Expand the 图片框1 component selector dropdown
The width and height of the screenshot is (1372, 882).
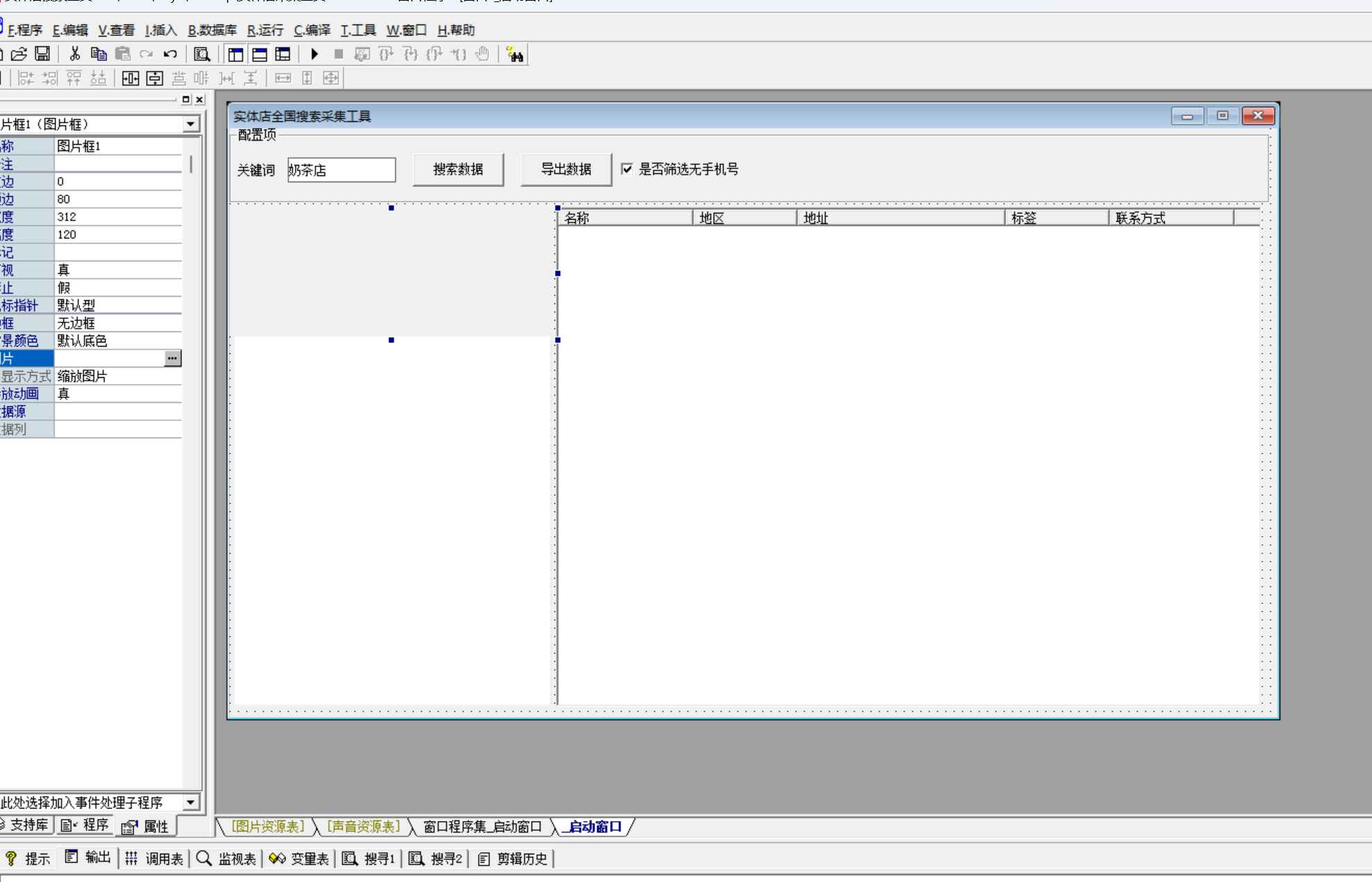pos(190,124)
